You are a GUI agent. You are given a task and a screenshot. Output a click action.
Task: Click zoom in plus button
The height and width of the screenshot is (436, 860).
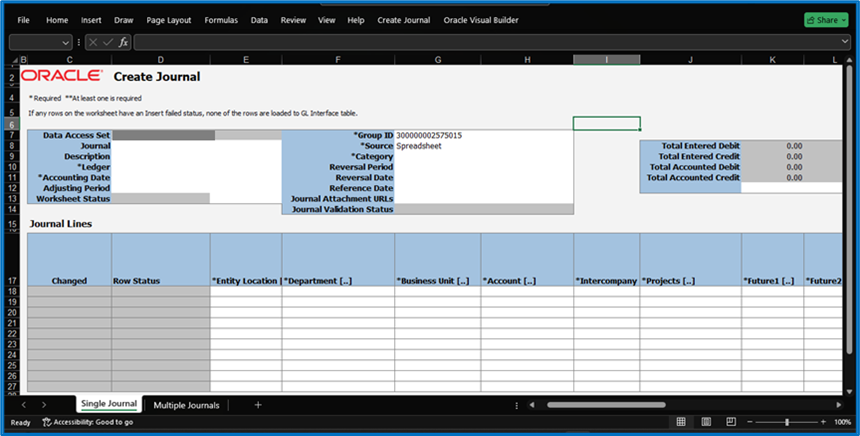(x=823, y=422)
